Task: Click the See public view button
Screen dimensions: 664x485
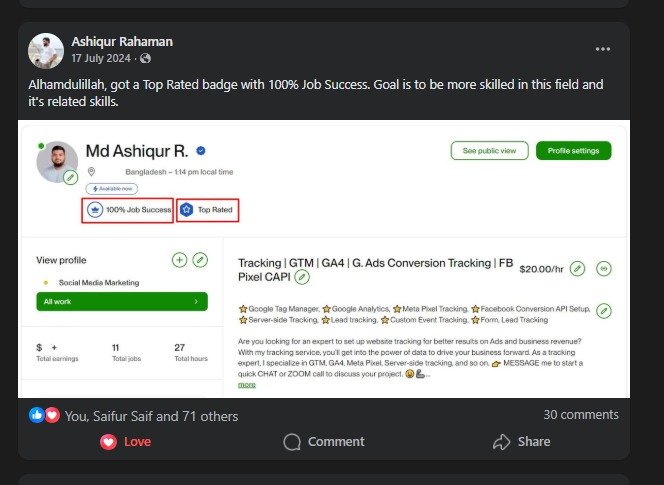Action: 489,151
